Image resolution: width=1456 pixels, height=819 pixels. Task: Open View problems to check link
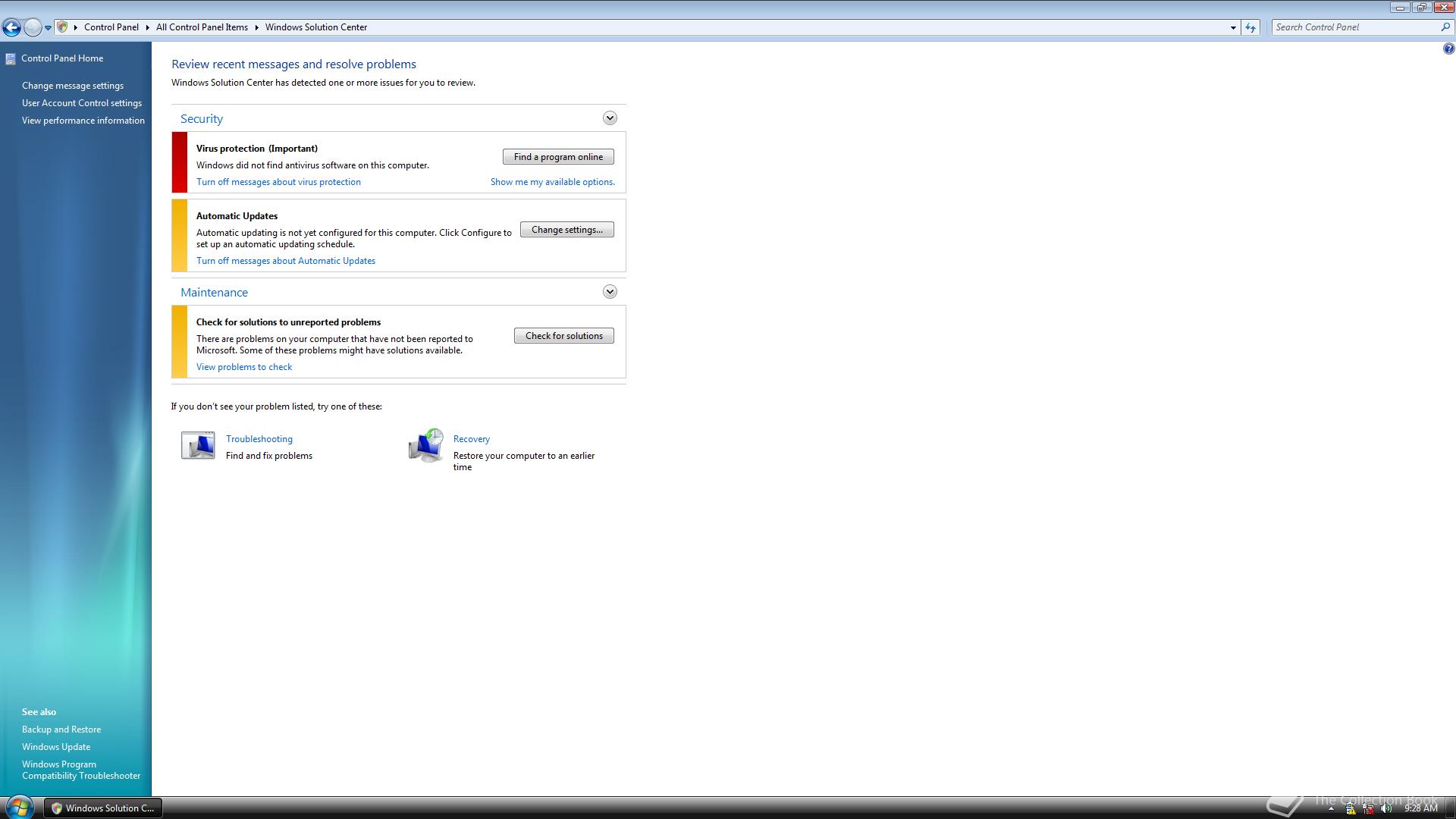pyautogui.click(x=244, y=367)
